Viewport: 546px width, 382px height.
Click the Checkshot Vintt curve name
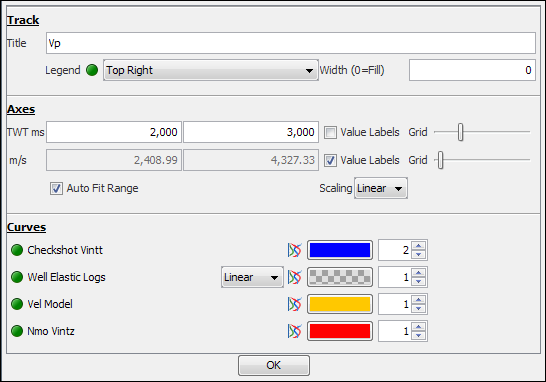[65, 250]
